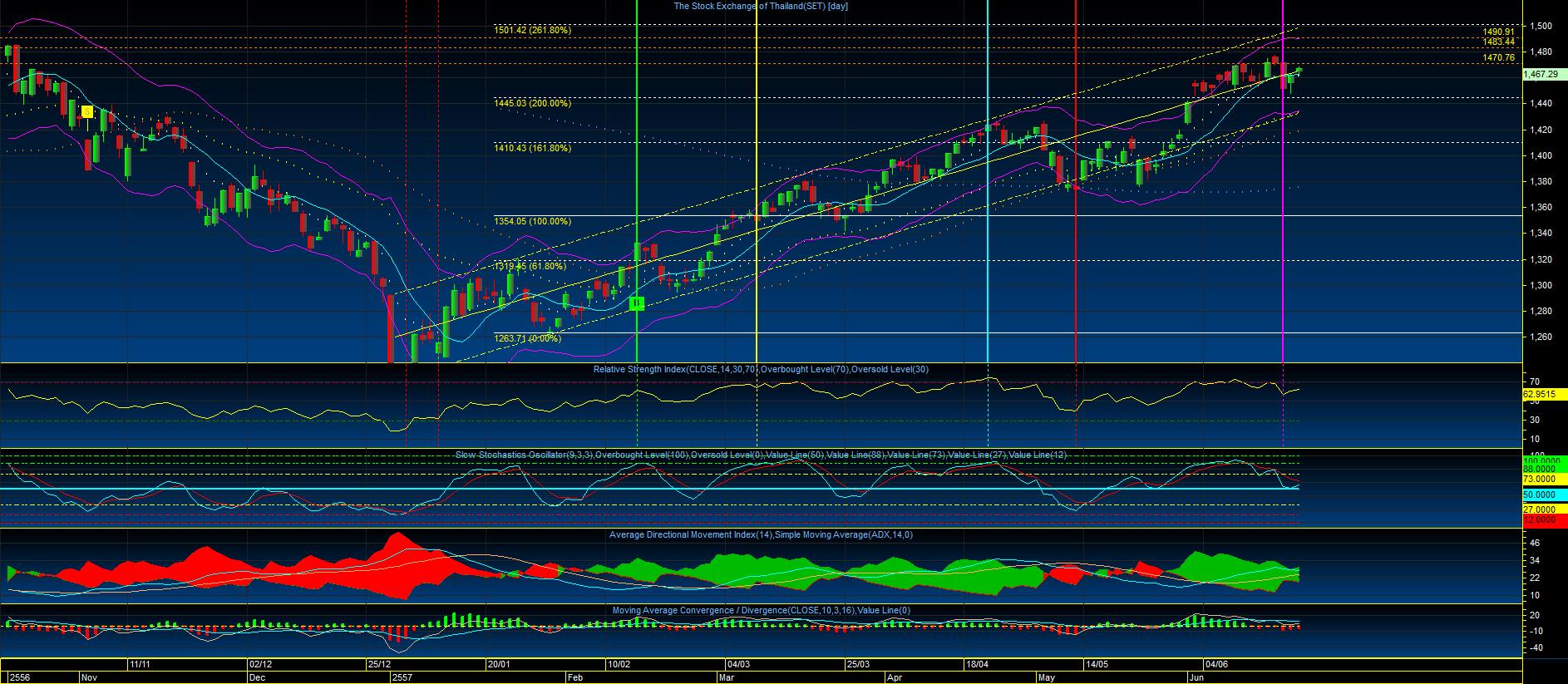Screen dimensions: 1568x684
Task: Click the 20/01 date label on time axis
Action: coord(498,665)
